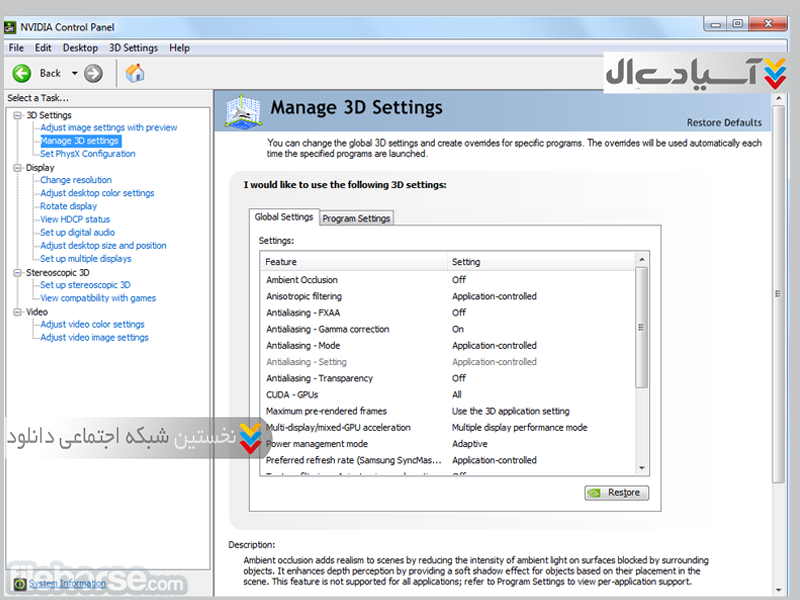Switch to the Program Settings tab
Screen dimensions: 800x600
click(x=356, y=218)
